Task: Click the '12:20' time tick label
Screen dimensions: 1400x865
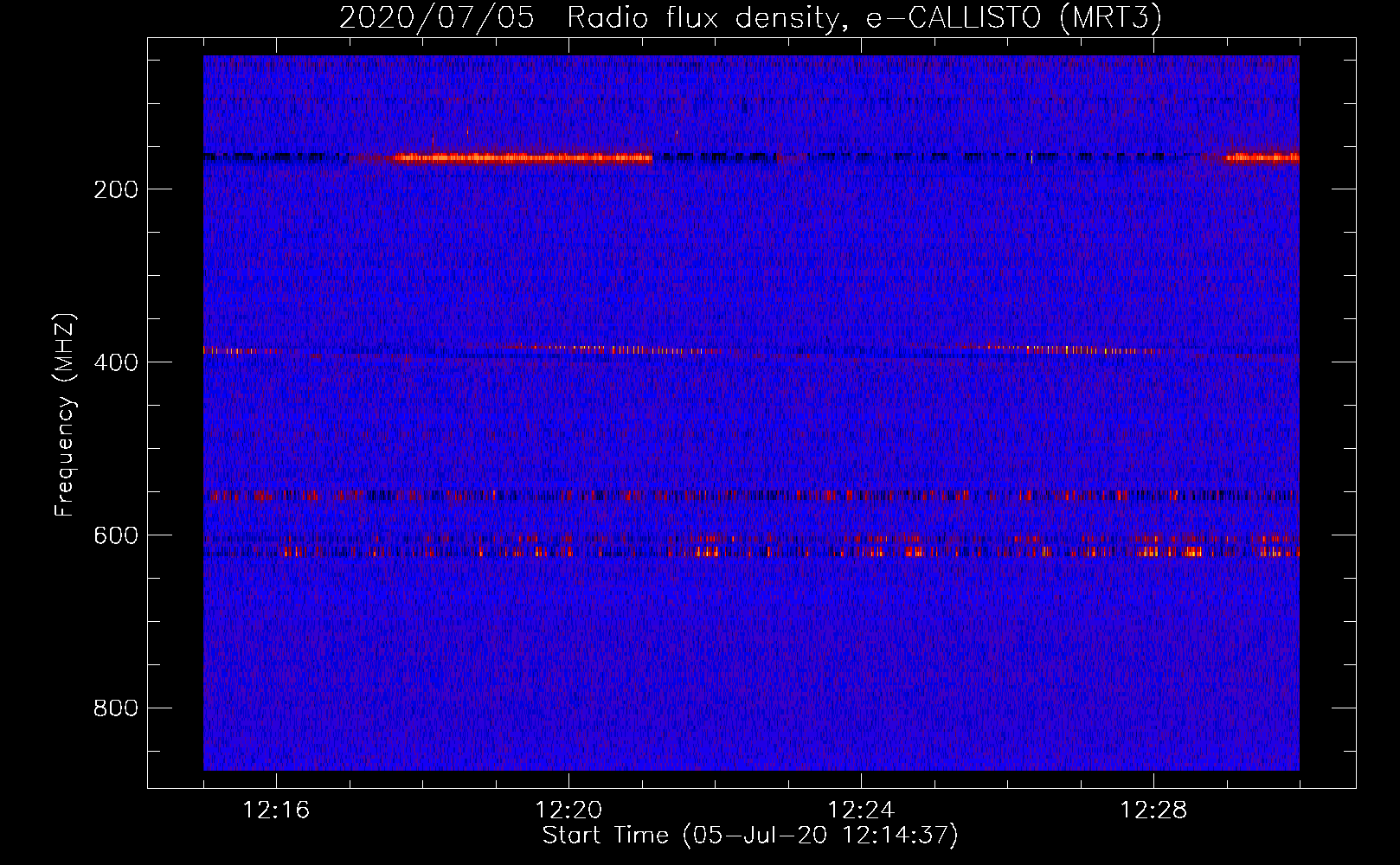Action: (568, 811)
